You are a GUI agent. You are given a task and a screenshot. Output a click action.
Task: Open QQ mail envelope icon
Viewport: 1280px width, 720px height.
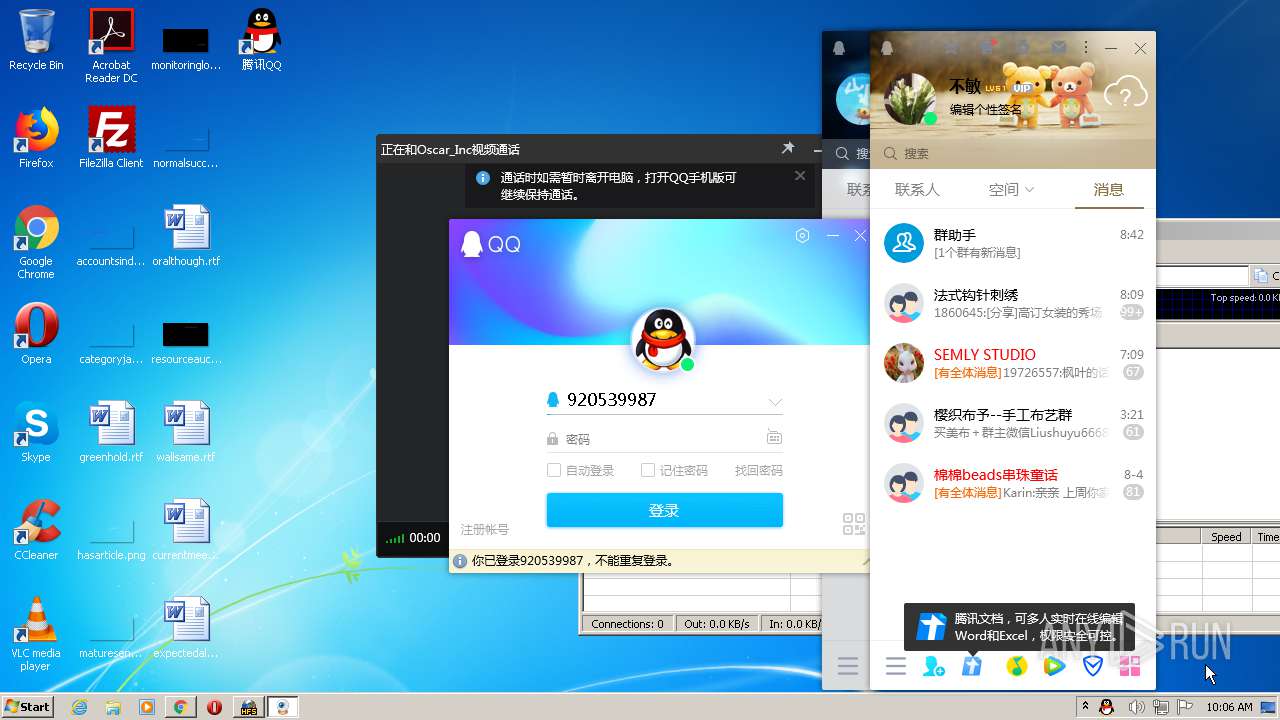pos(1058,48)
